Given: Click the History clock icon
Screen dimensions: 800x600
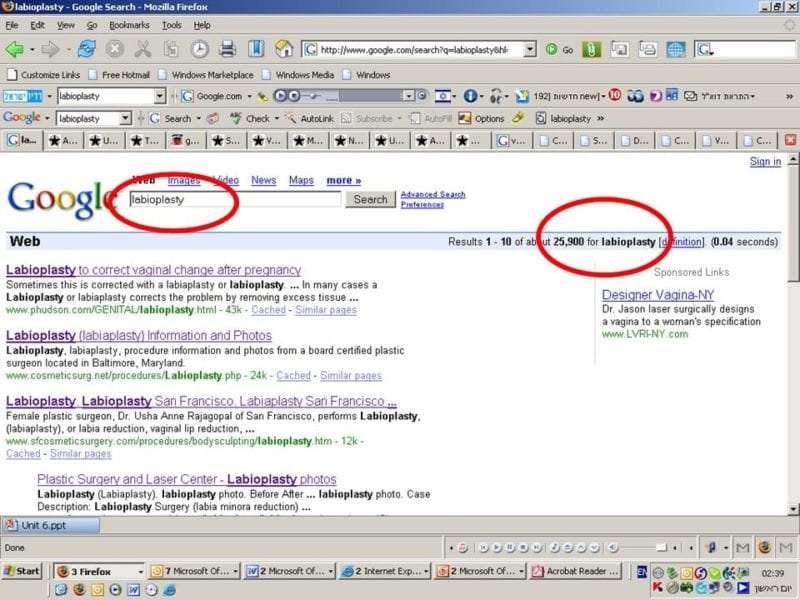Looking at the screenshot, I should tap(200, 49).
